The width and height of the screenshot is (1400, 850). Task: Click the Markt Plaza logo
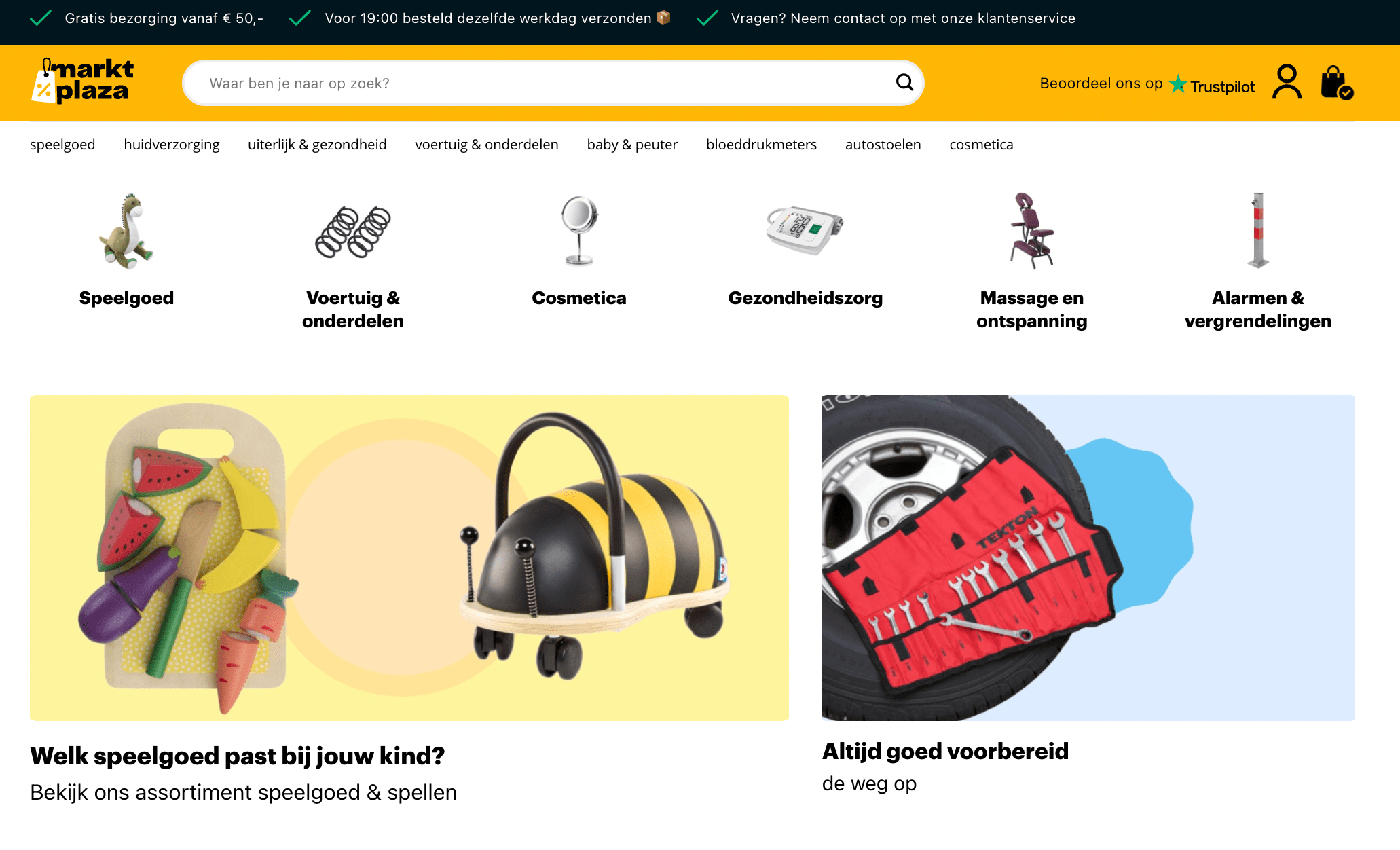[83, 81]
